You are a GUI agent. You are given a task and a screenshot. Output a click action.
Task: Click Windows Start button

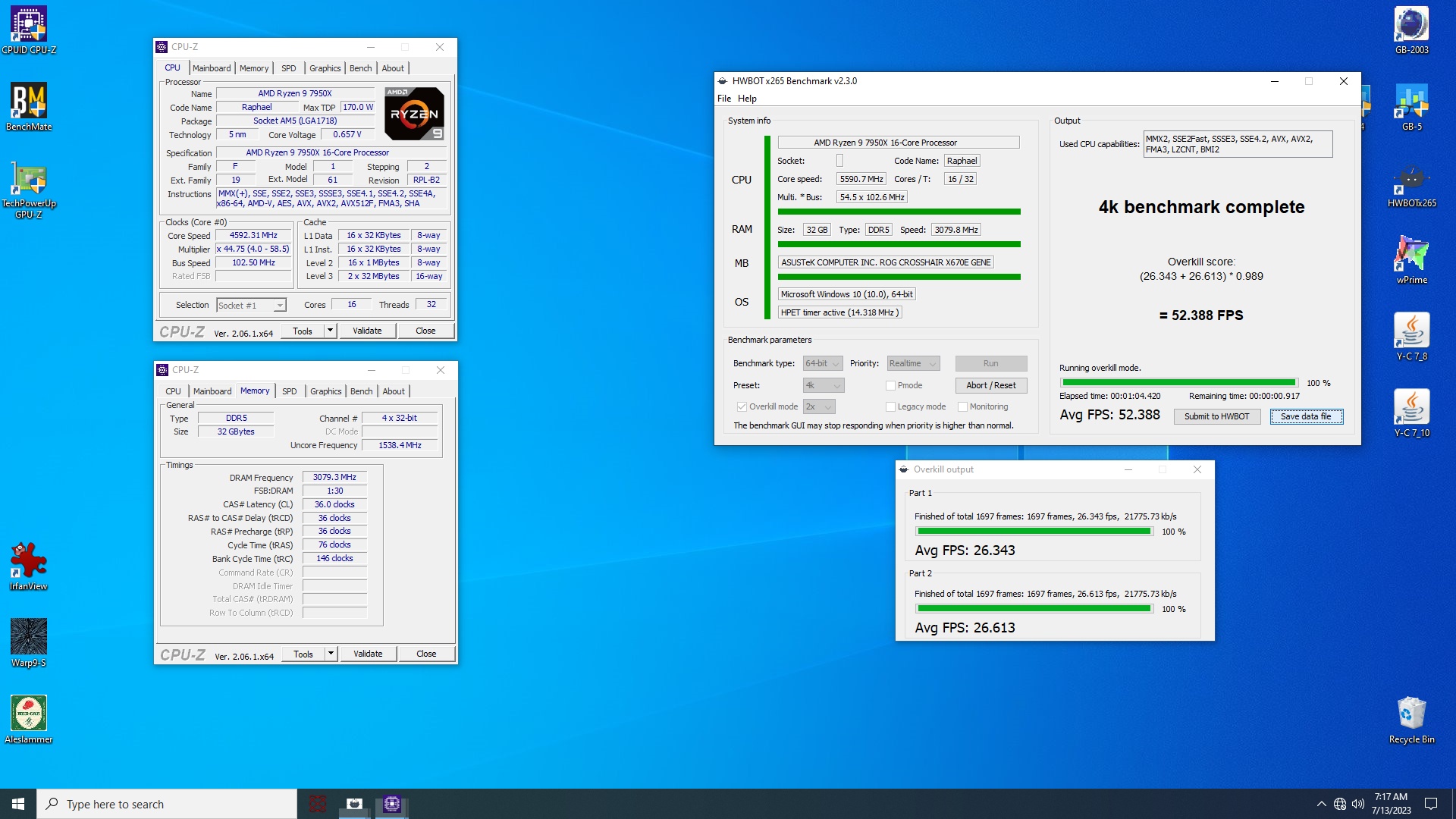(x=18, y=804)
